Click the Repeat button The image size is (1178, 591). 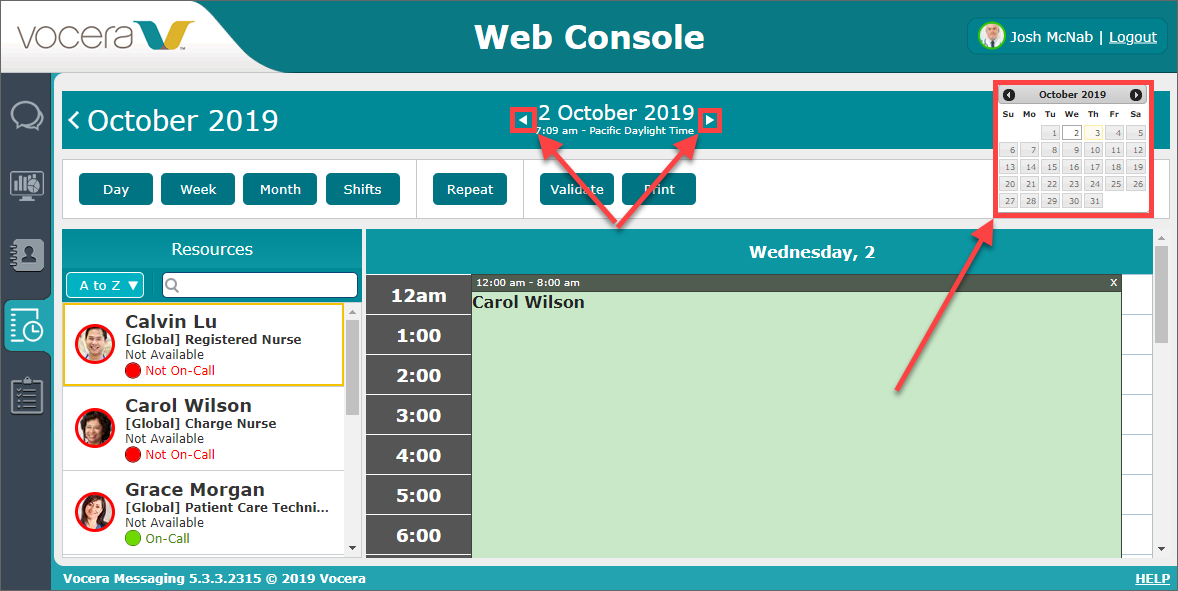click(x=470, y=189)
